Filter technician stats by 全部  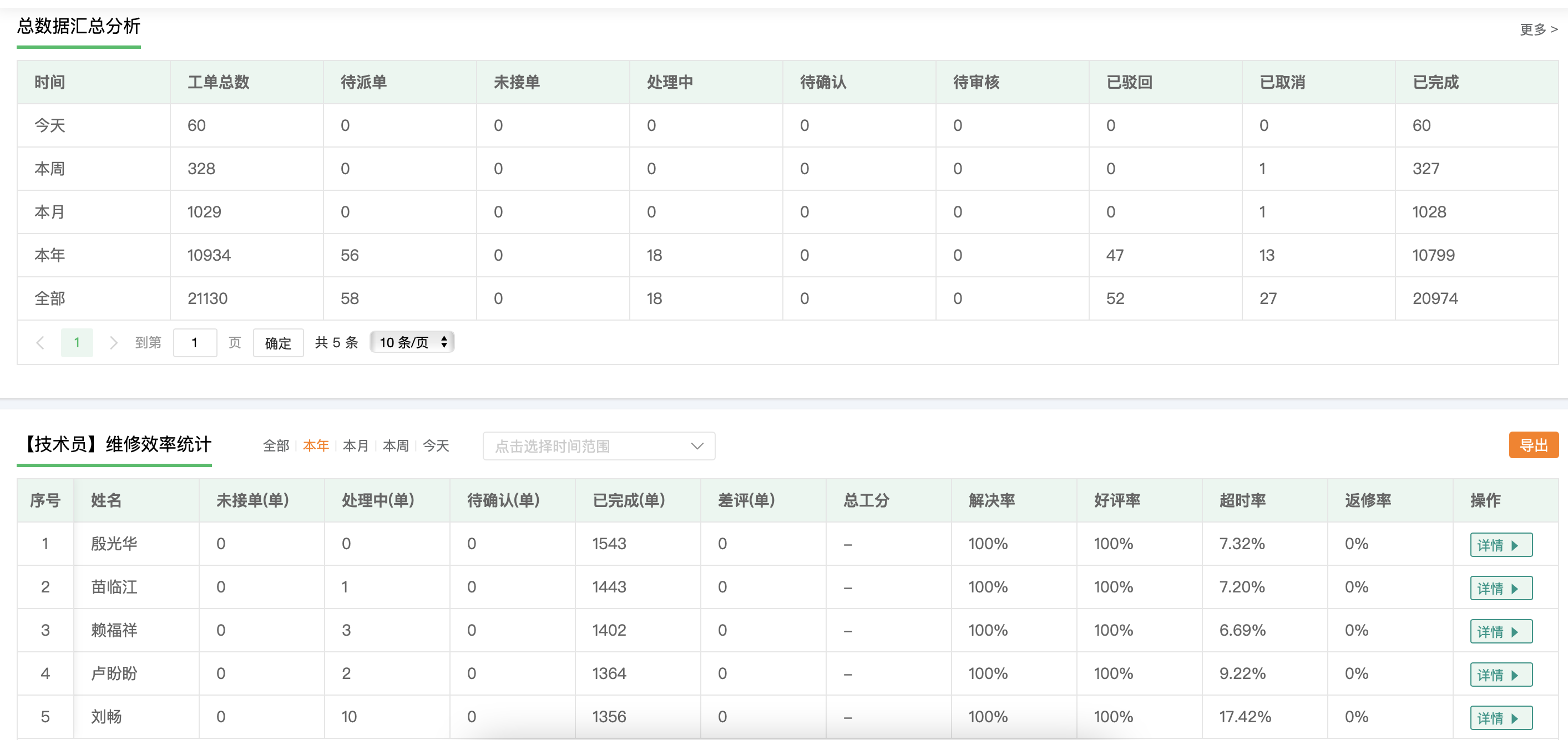pyautogui.click(x=276, y=445)
